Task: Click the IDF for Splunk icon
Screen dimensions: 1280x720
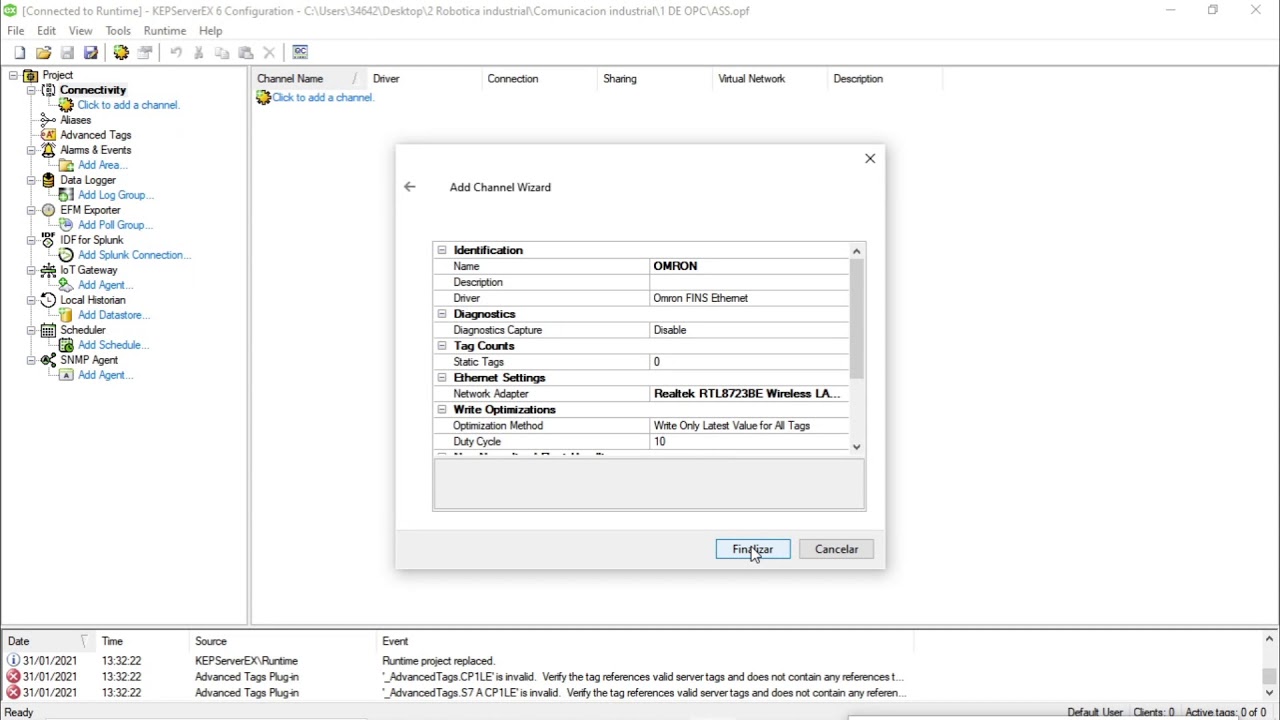Action: click(48, 240)
